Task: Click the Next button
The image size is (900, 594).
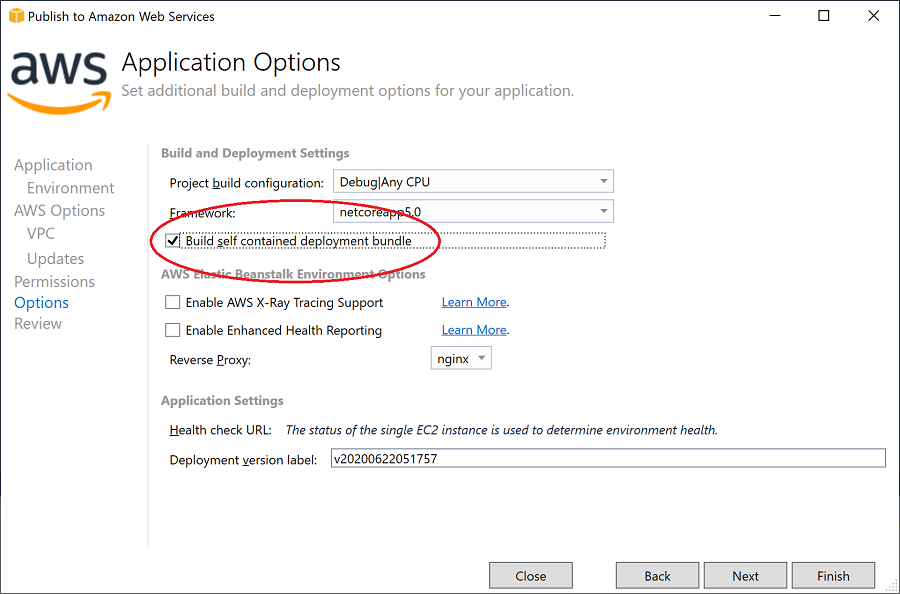Action: (x=745, y=575)
